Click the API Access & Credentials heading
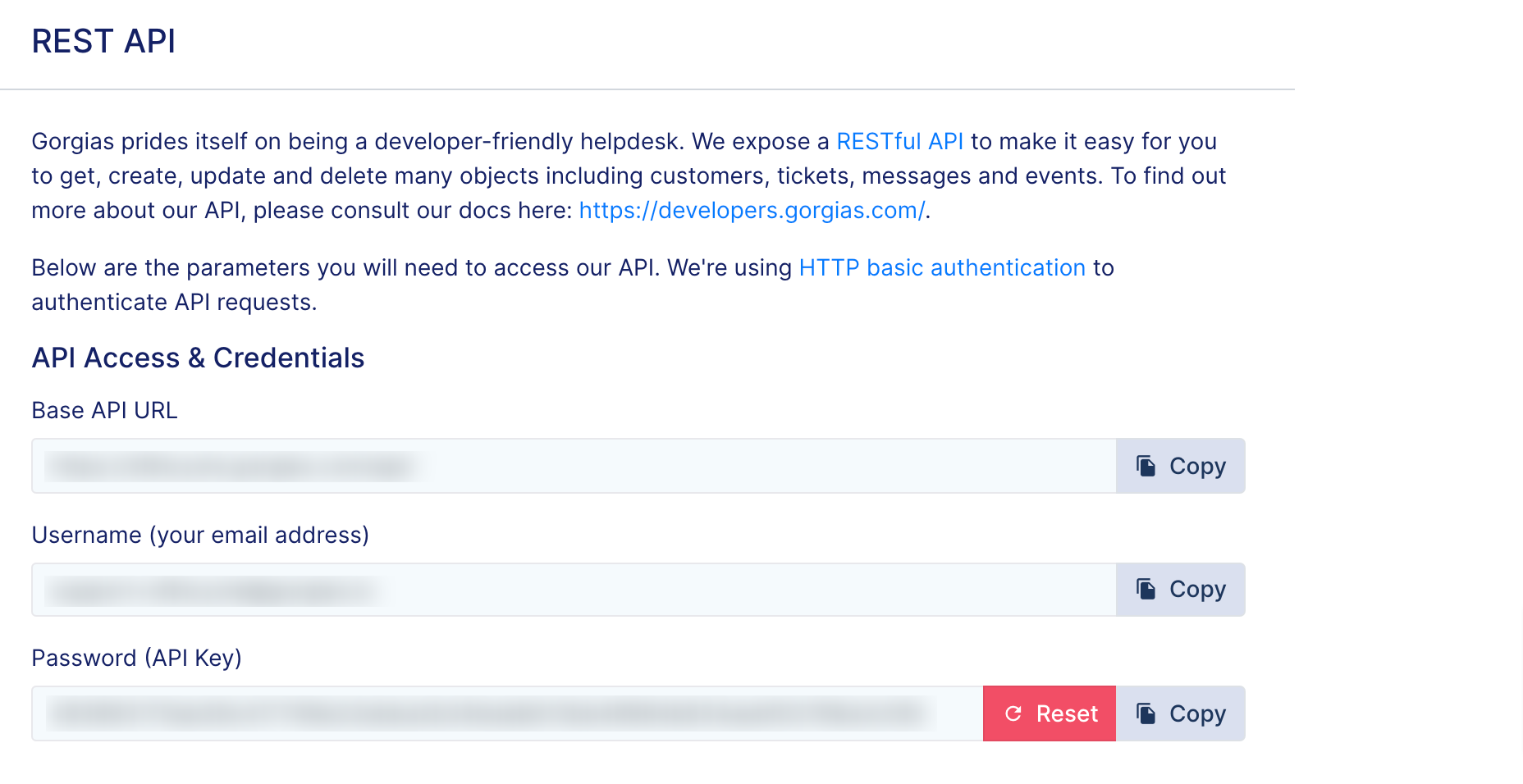1523x784 pixels. [198, 358]
